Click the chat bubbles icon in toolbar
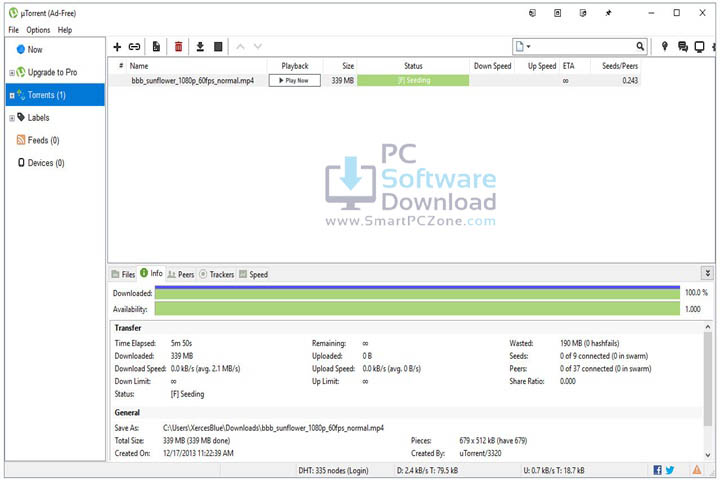Viewport: 720px width, 480px height. (x=683, y=46)
